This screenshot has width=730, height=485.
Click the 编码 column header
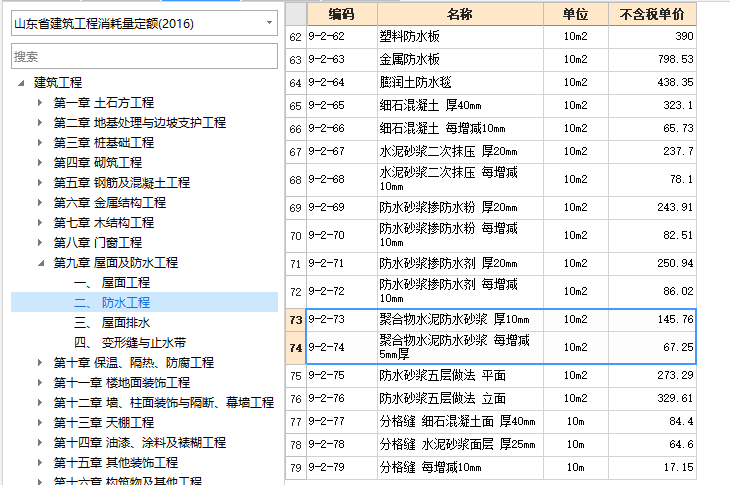tap(342, 14)
